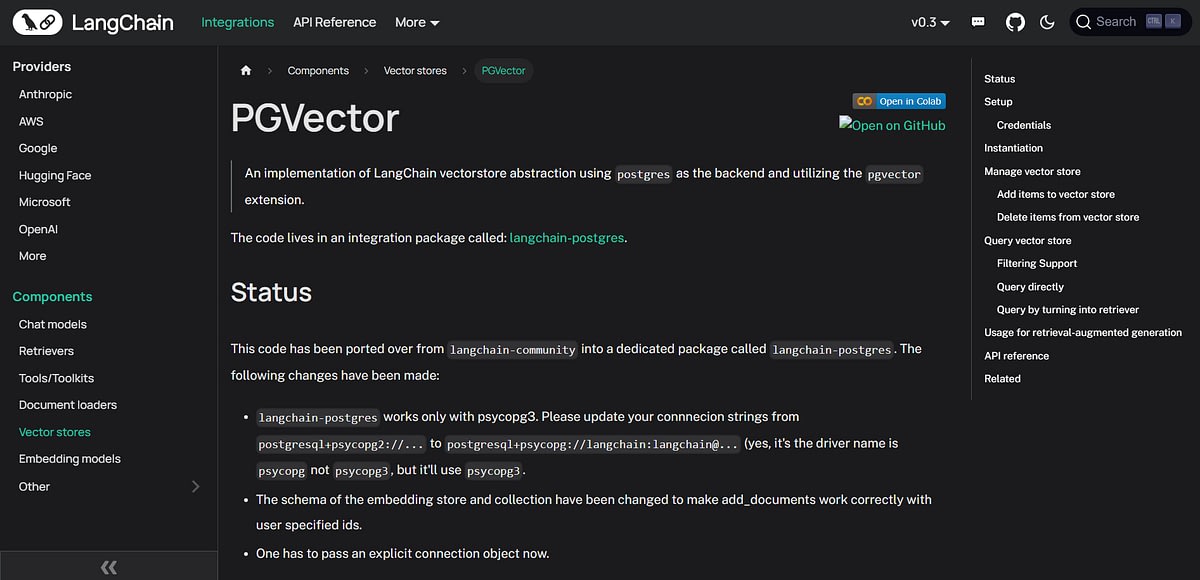Viewport: 1200px width, 580px height.
Task: Open Embedding models in sidebar
Action: coord(69,459)
